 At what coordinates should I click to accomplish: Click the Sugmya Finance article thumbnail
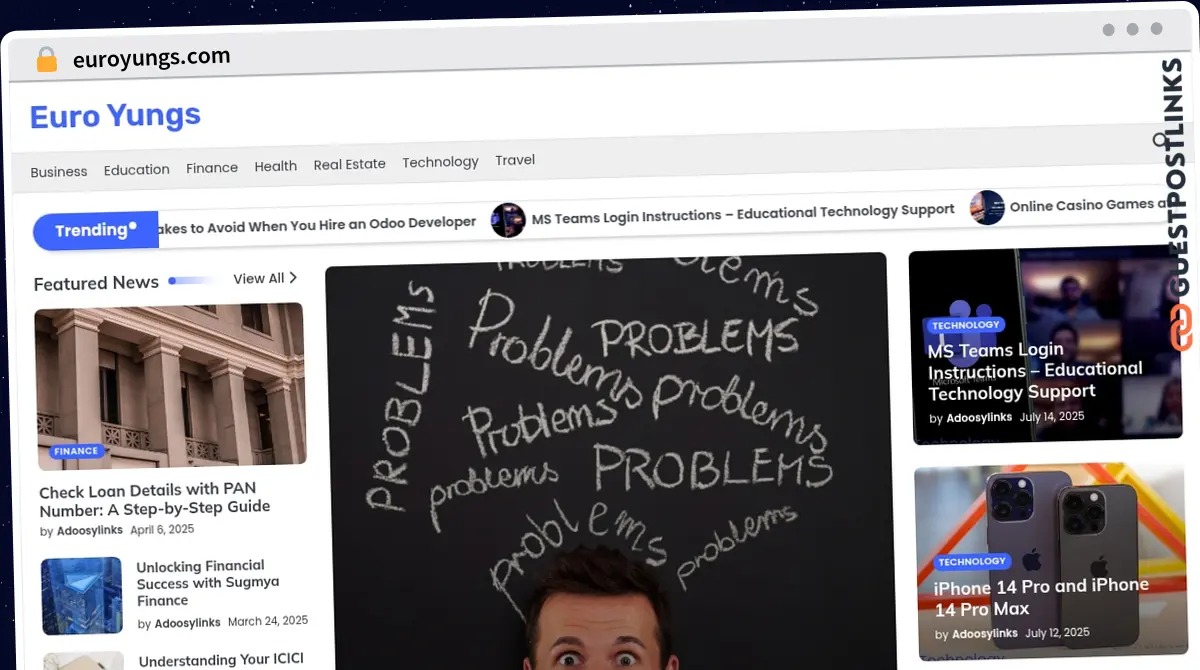[x=81, y=596]
